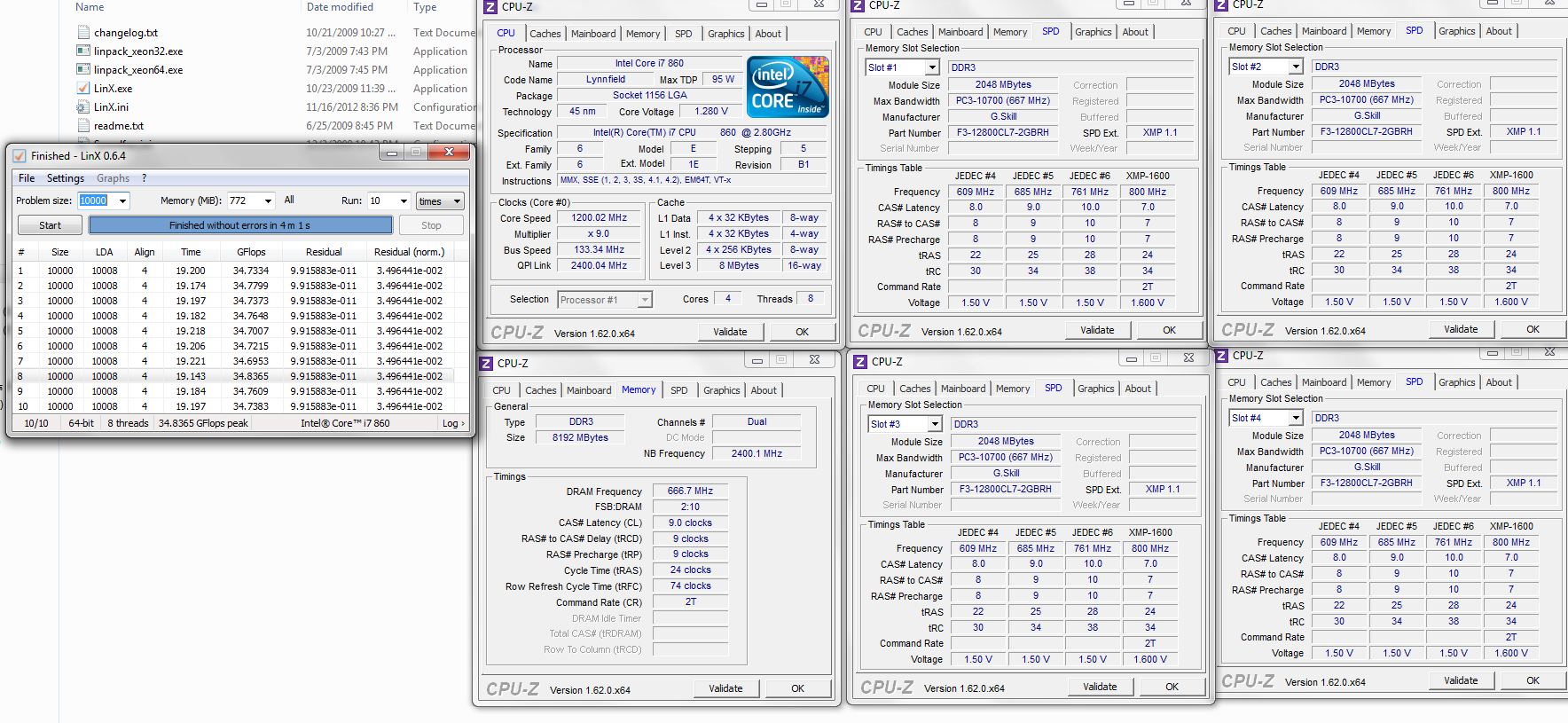Click the LinX.exe application icon
This screenshot has width=1568, height=723.
pos(82,89)
